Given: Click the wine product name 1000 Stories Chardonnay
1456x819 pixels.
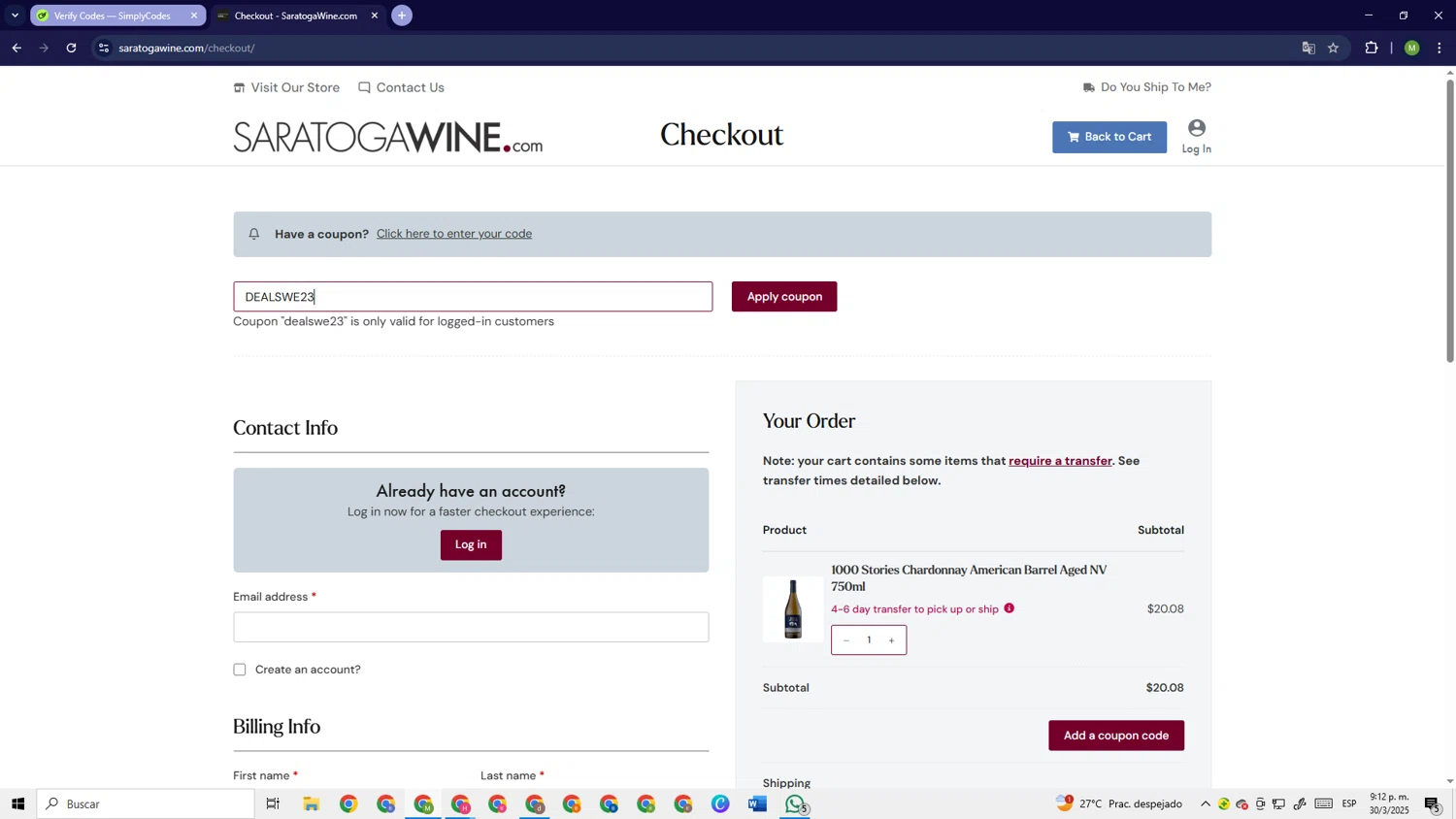Looking at the screenshot, I should pyautogui.click(x=969, y=578).
